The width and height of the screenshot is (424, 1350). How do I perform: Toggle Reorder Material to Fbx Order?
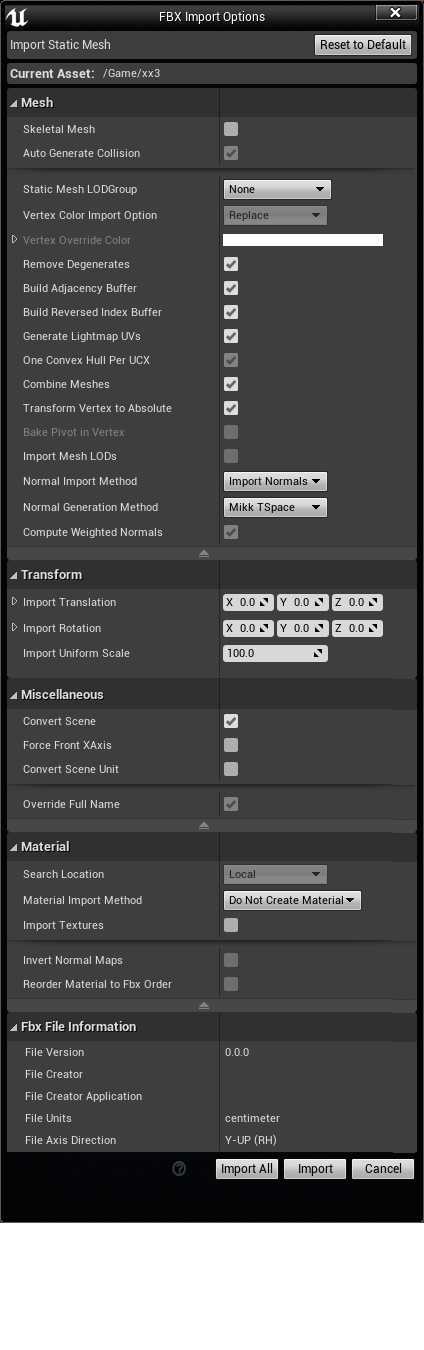coord(231,984)
